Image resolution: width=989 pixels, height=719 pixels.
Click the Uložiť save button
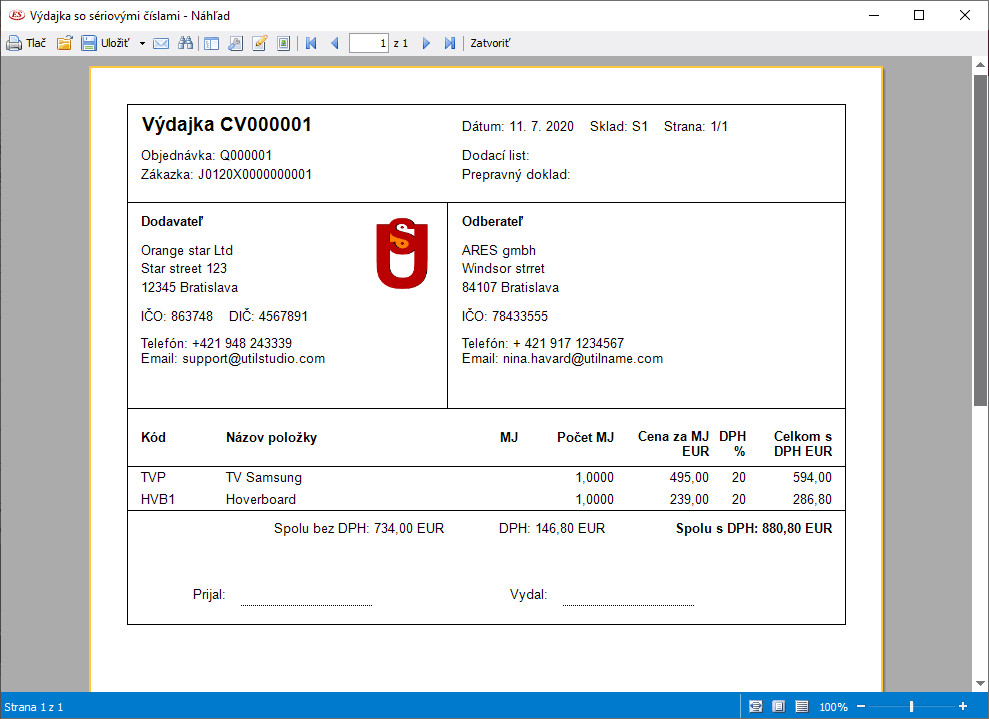coord(106,43)
